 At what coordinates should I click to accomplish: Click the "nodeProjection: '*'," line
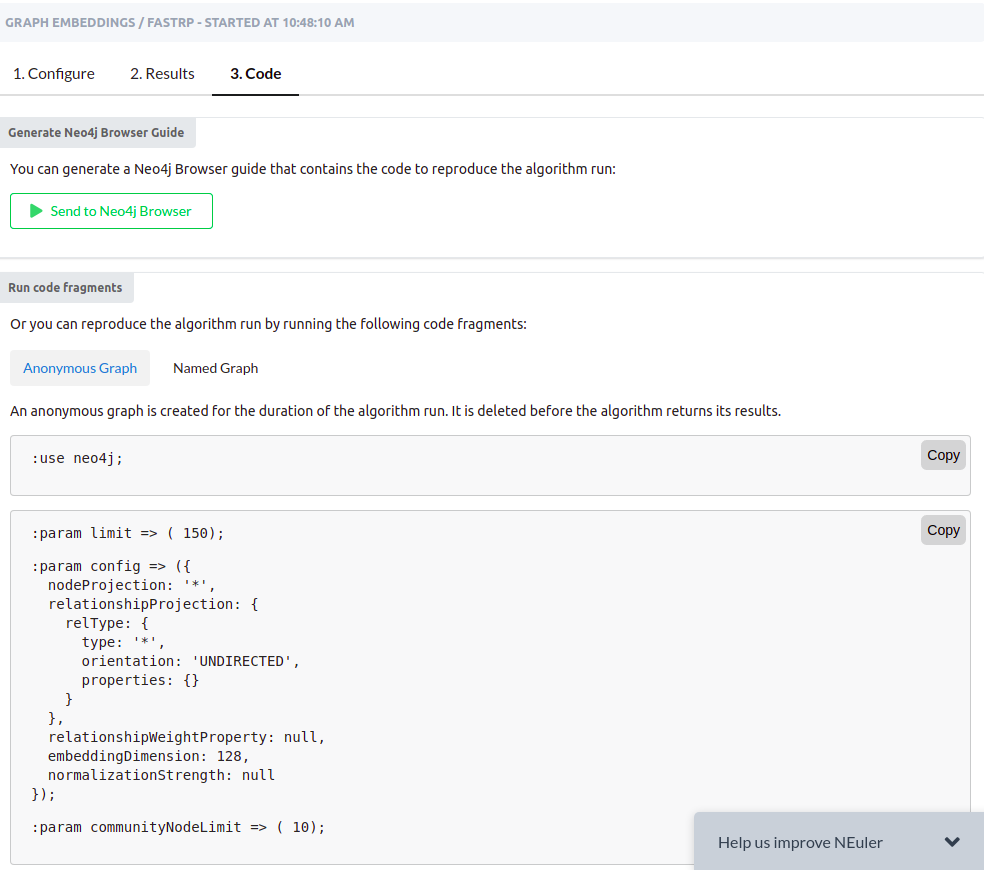132,585
